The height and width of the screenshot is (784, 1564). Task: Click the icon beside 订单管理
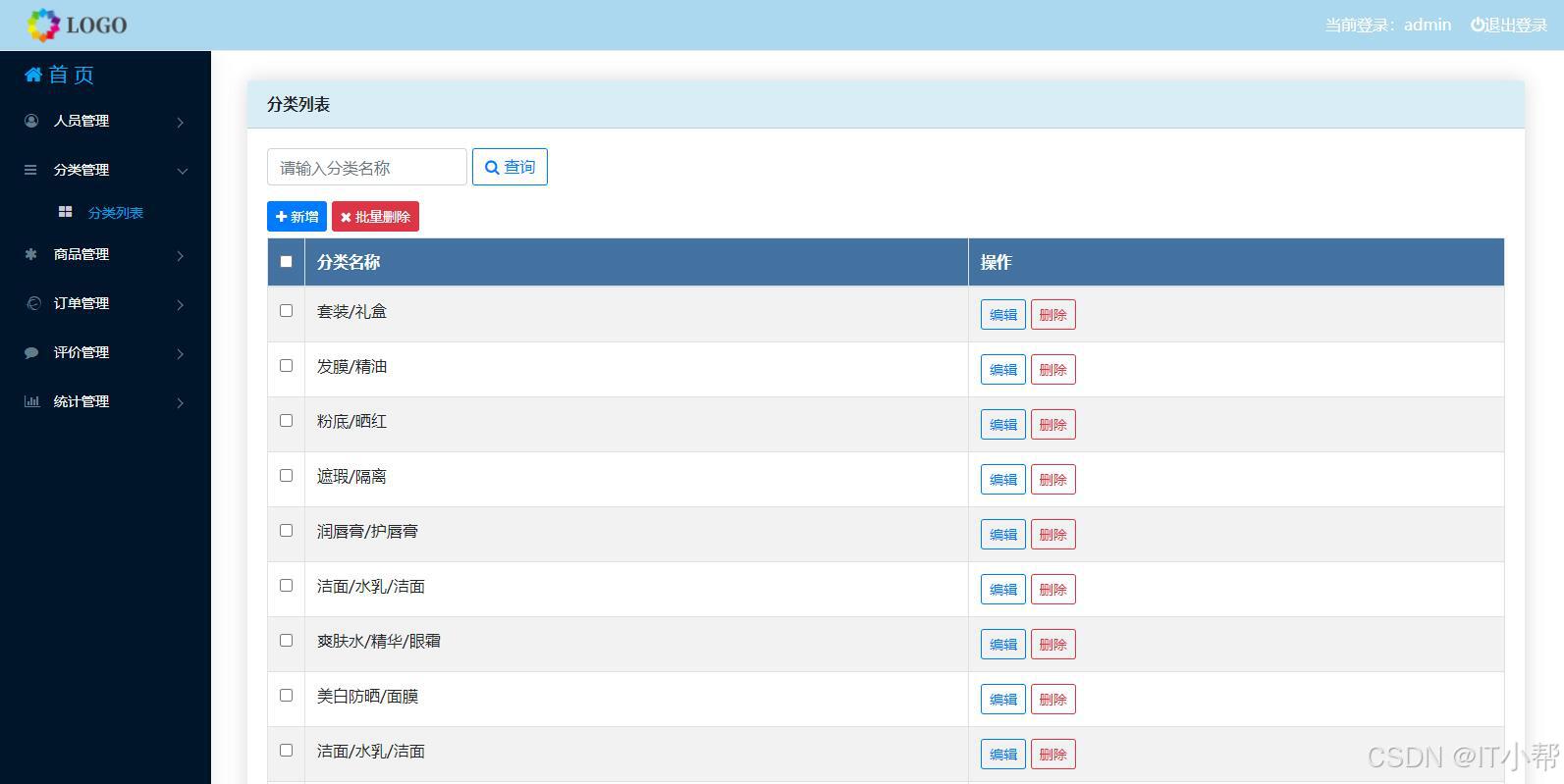click(32, 303)
